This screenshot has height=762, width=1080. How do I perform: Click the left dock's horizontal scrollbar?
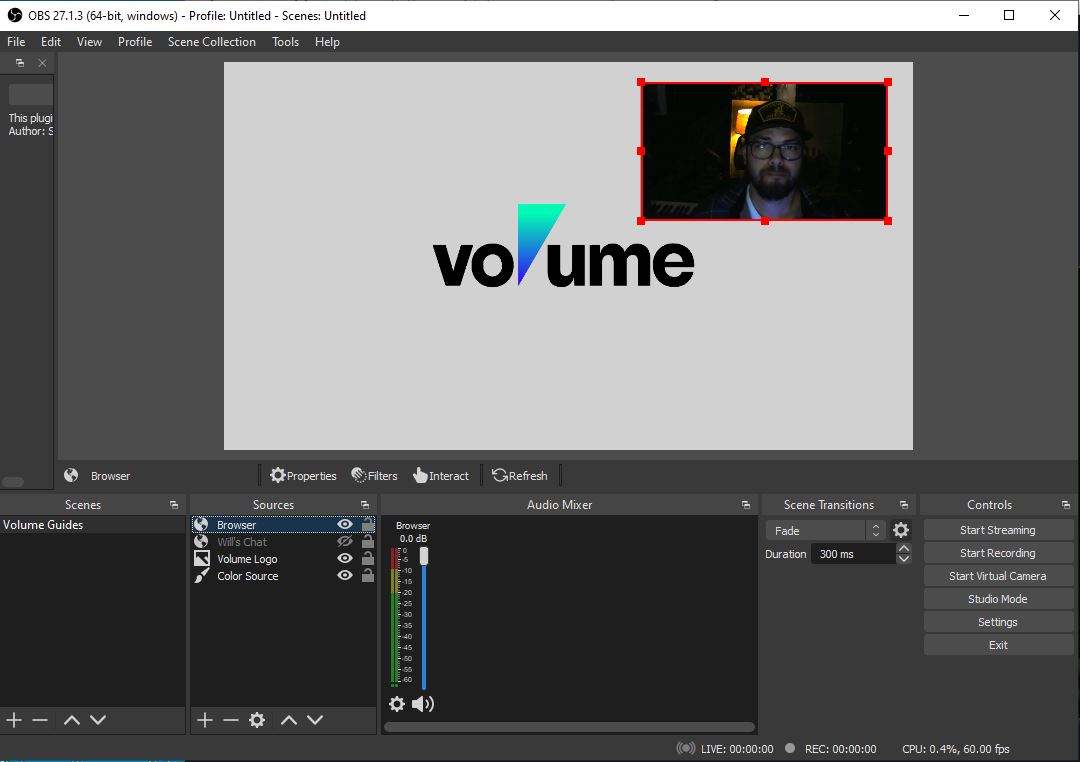tap(13, 482)
